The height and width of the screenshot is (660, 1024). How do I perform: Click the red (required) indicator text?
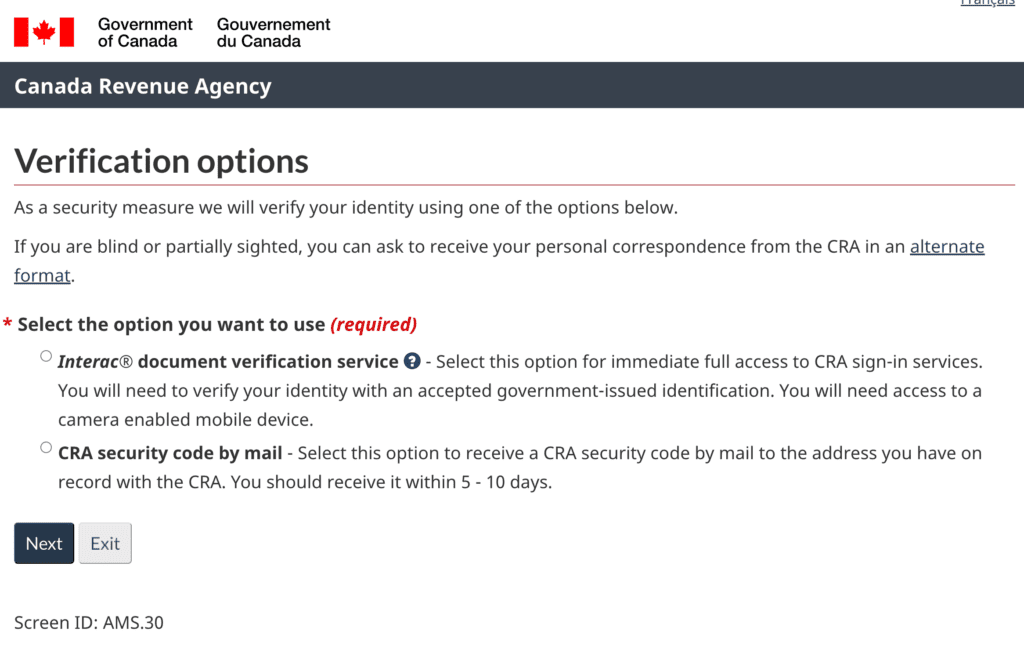coord(374,324)
